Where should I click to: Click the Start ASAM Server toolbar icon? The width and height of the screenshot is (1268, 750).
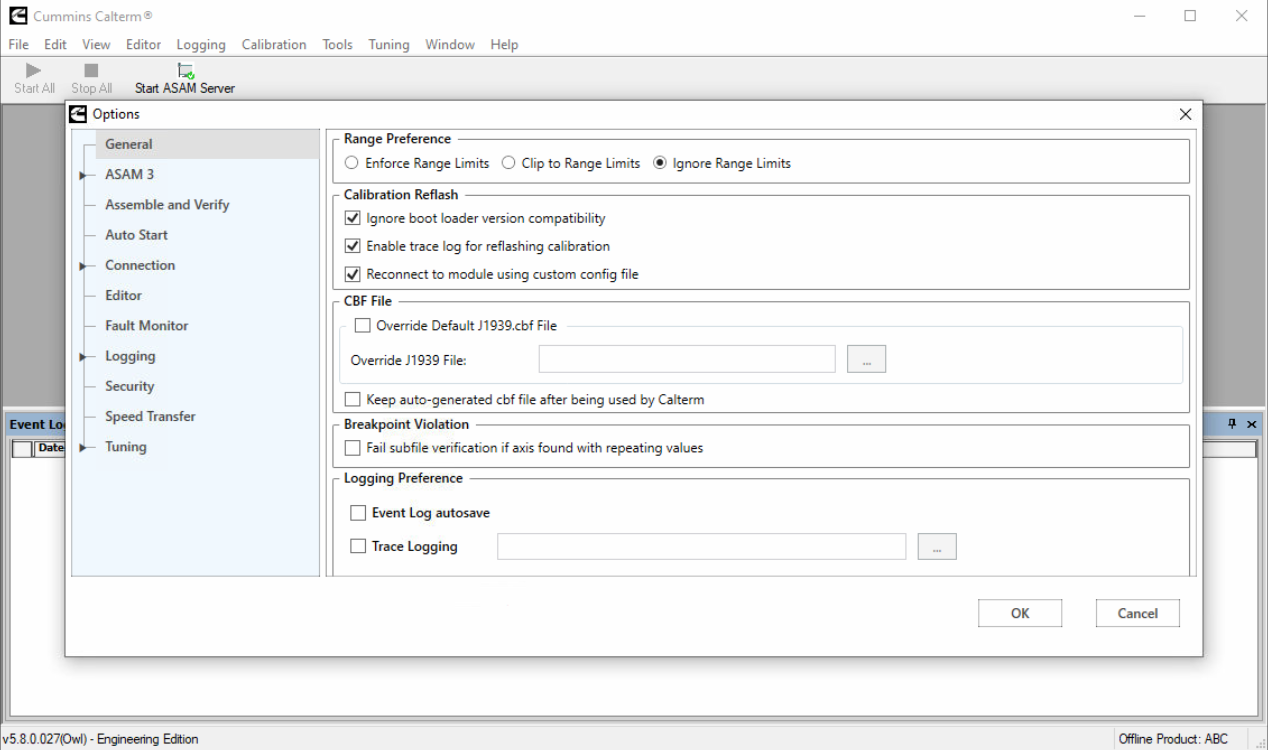coord(185,71)
